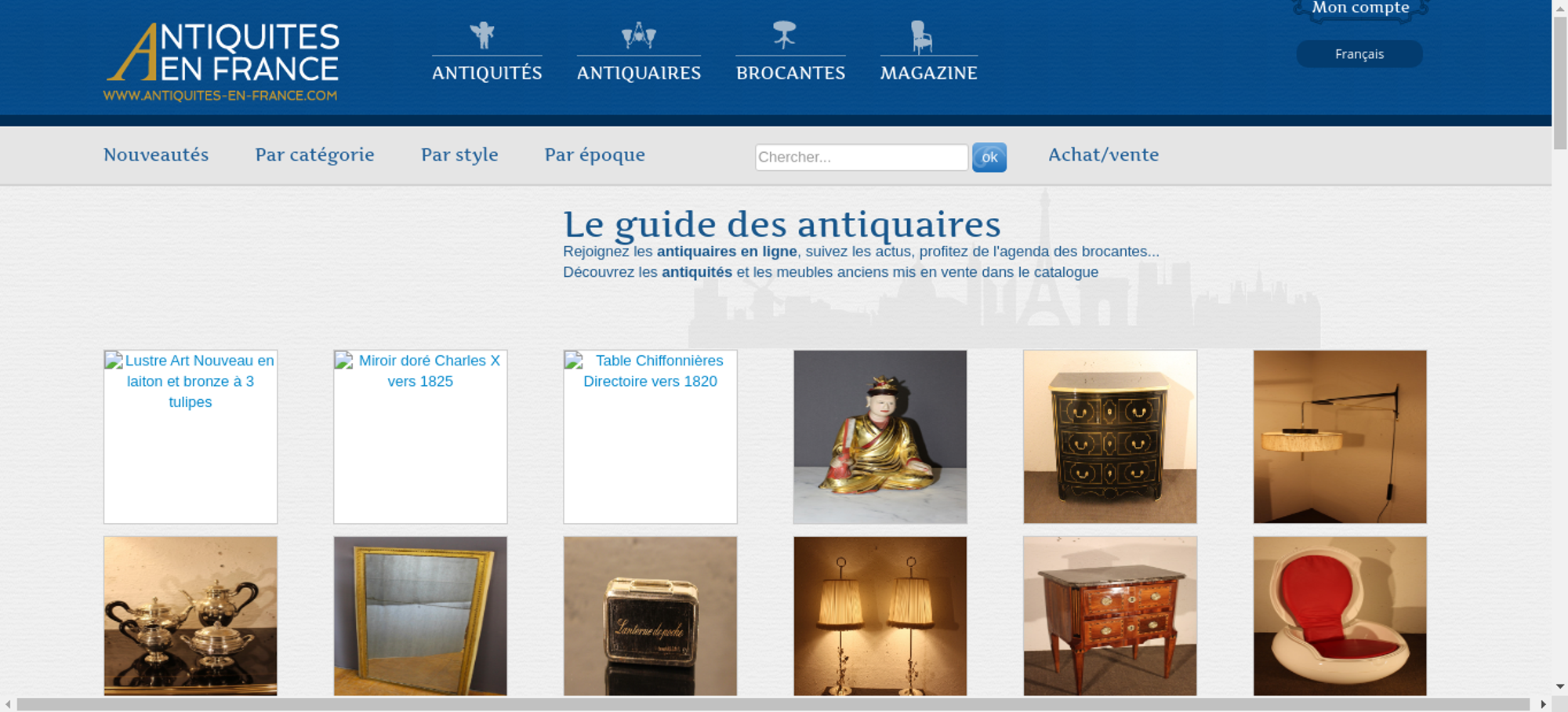
Task: Open the gilded seated Buddha statue thumbnail
Action: (x=880, y=437)
